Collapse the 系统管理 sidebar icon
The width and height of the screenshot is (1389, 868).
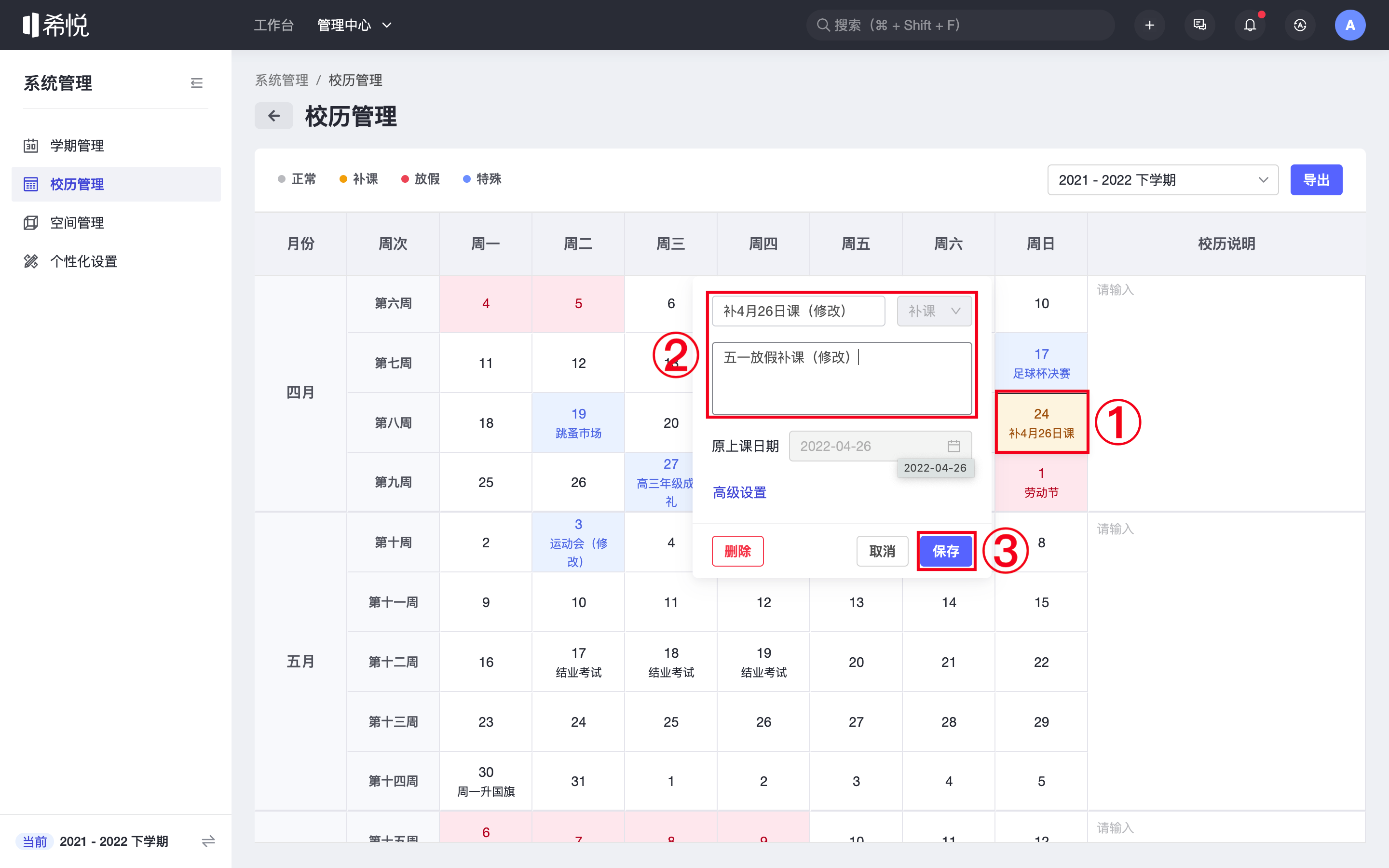(197, 83)
